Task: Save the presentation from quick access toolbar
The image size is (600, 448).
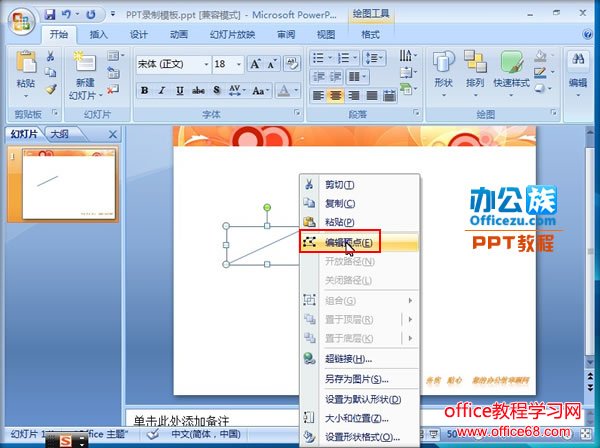Action: 50,15
